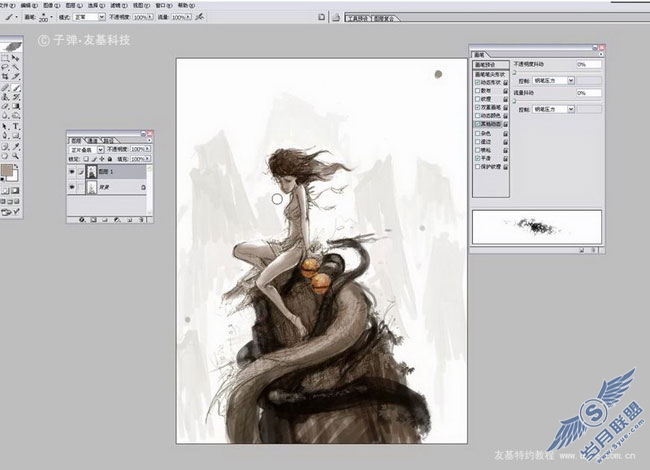
Task: Switch to the 通道 Channels tab
Action: pos(93,141)
